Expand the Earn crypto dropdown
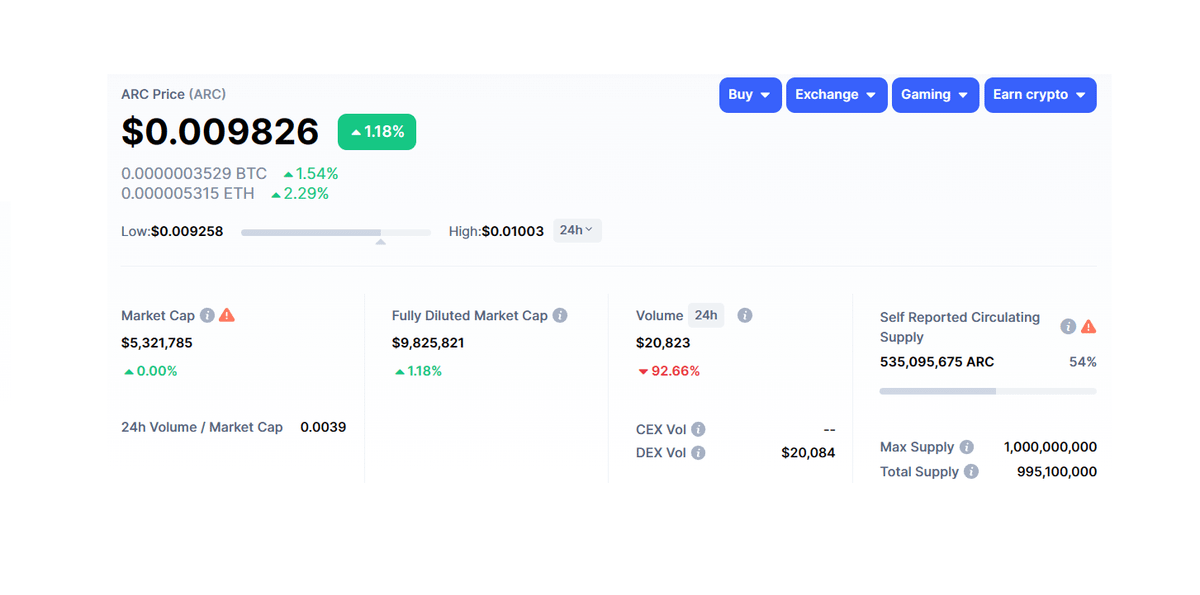The height and width of the screenshot is (595, 1200). [x=1040, y=95]
